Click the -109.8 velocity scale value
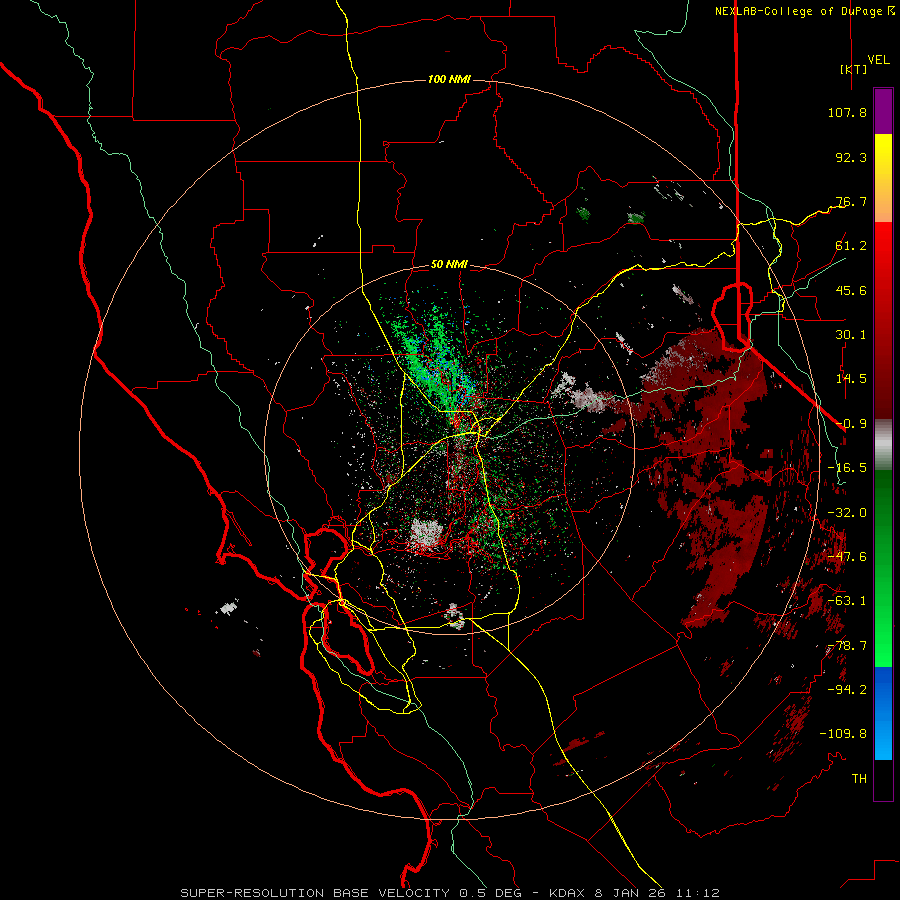Viewport: 900px width, 900px height. 843,734
